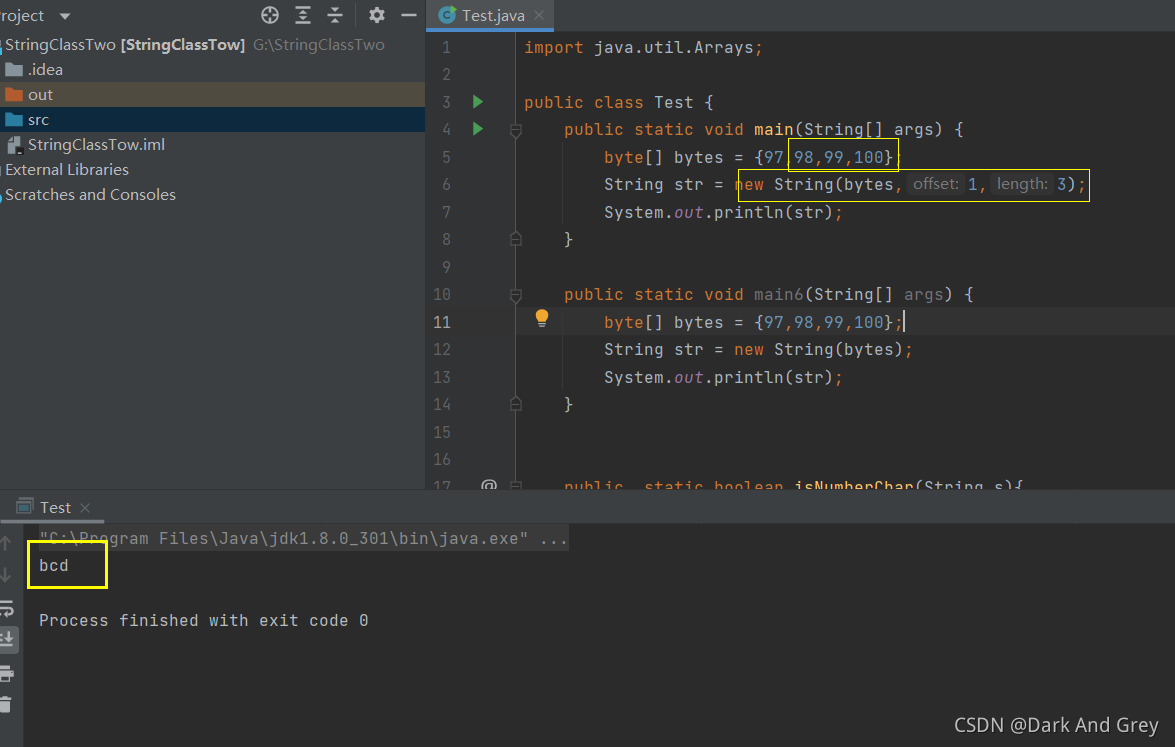The height and width of the screenshot is (747, 1175).
Task: Click the locate/select opened file target icon
Action: [270, 15]
